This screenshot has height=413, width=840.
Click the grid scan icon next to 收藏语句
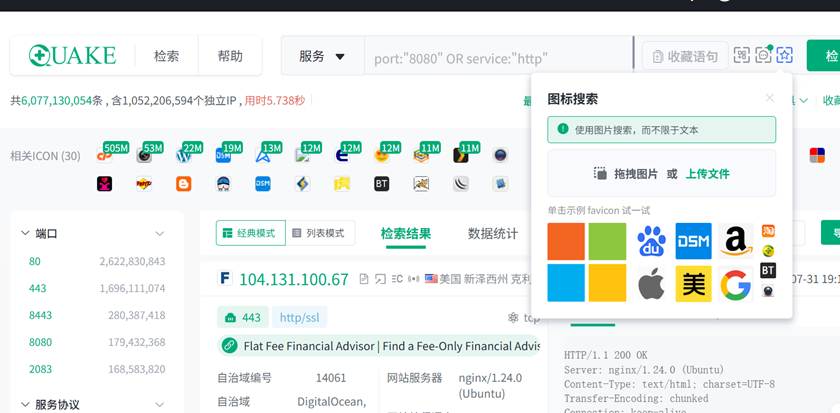coord(741,55)
